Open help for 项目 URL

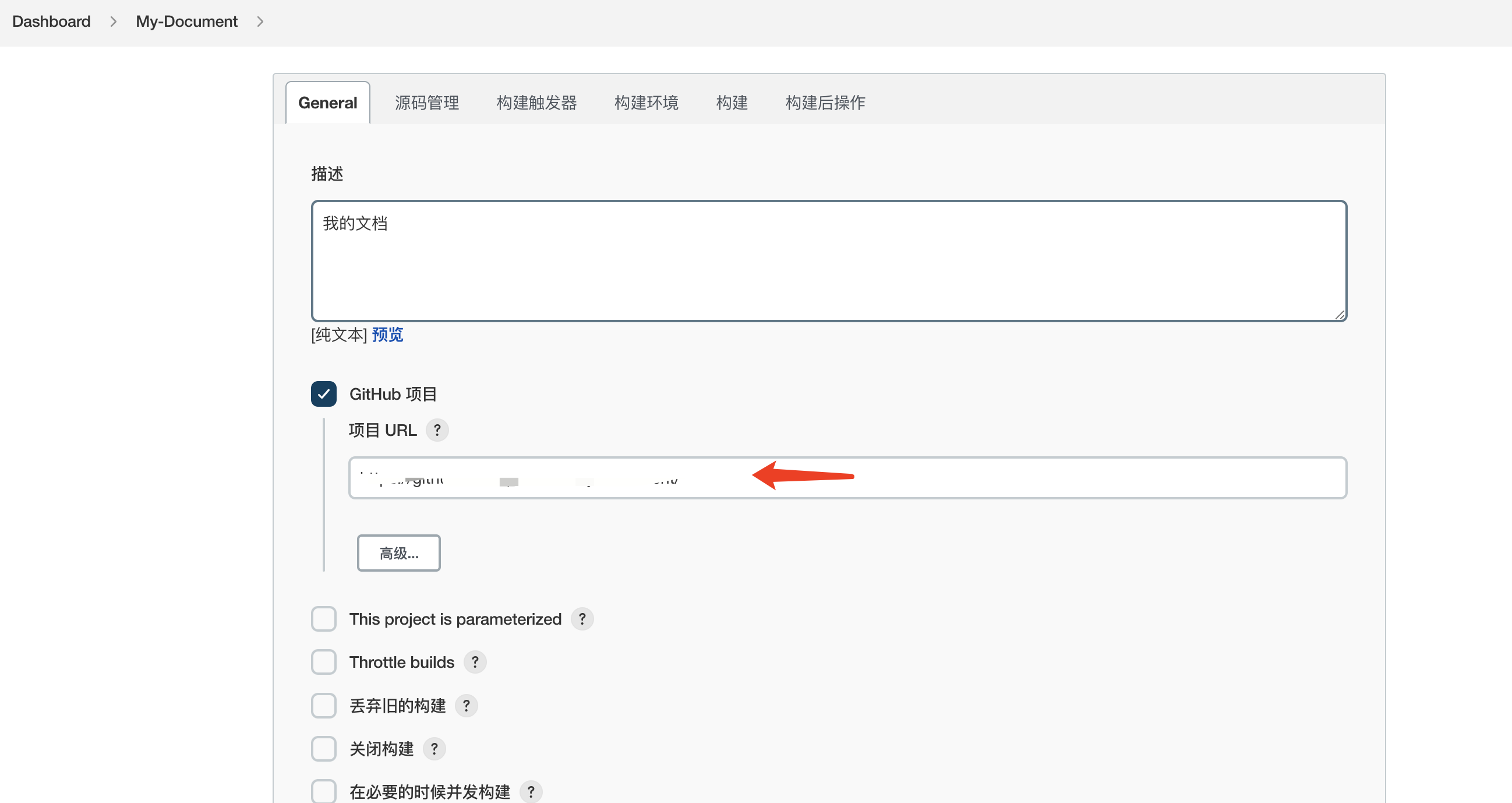(x=437, y=430)
